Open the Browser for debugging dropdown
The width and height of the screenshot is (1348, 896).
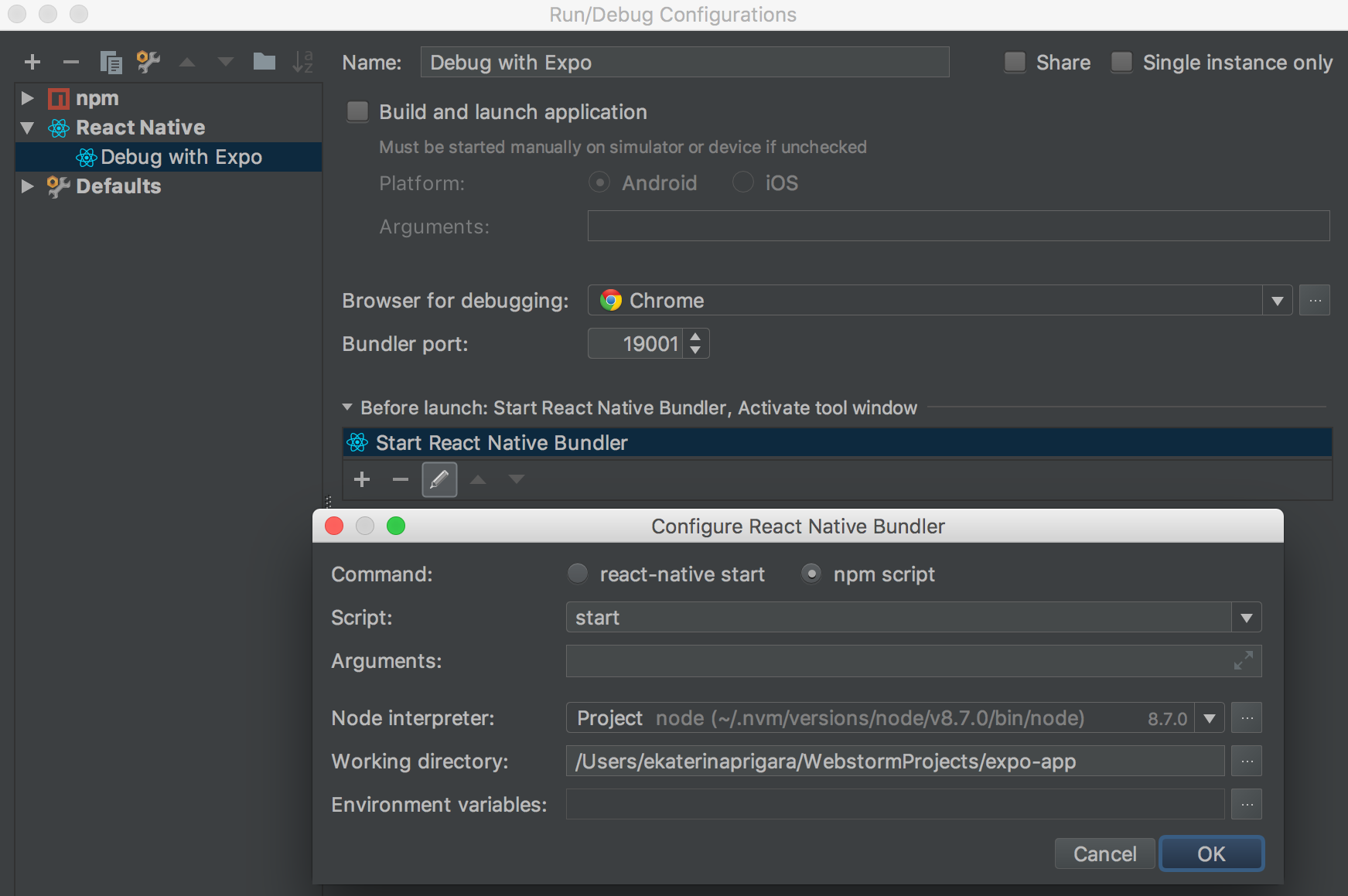pyautogui.click(x=1278, y=300)
